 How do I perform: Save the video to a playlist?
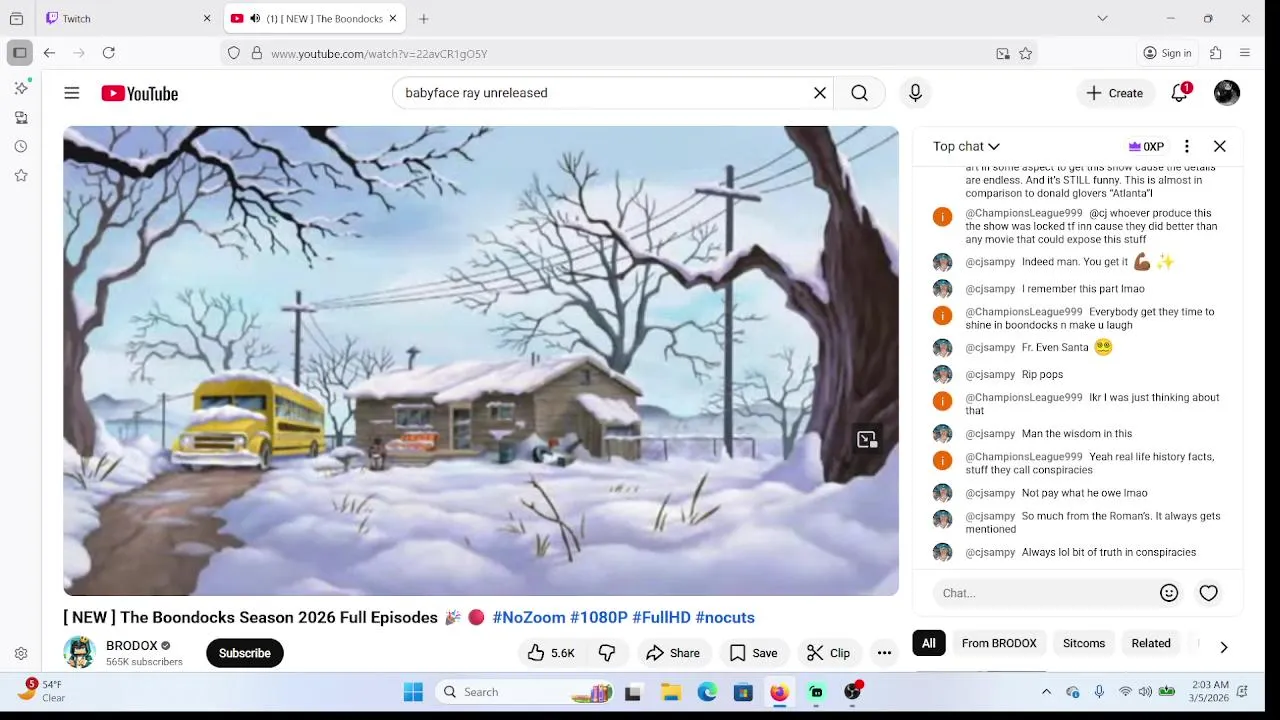(x=753, y=653)
